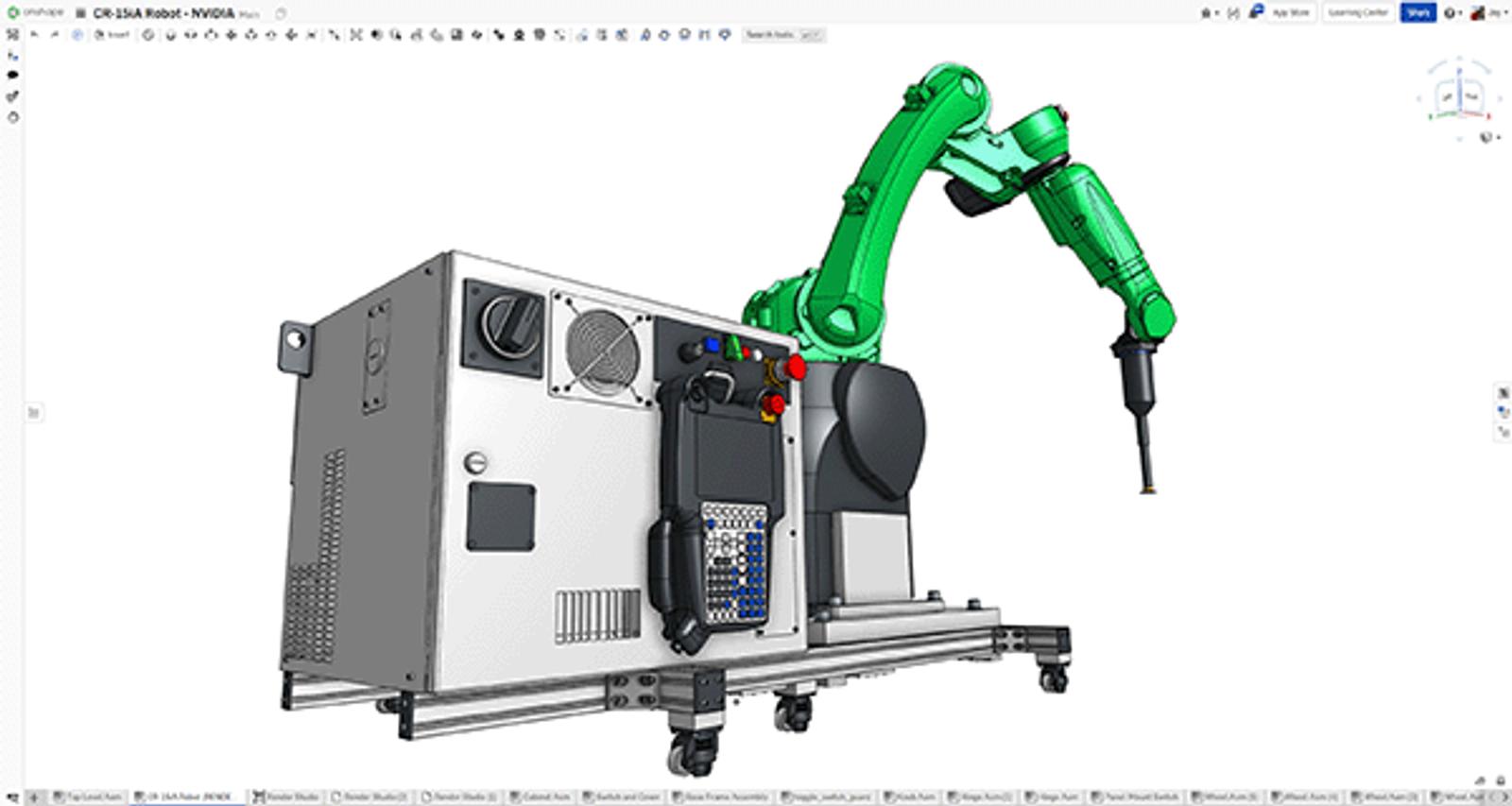
Task: Click the App Store button
Action: tap(1291, 13)
